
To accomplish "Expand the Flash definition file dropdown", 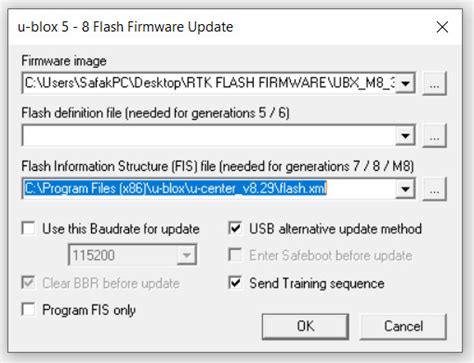I will 405,136.
